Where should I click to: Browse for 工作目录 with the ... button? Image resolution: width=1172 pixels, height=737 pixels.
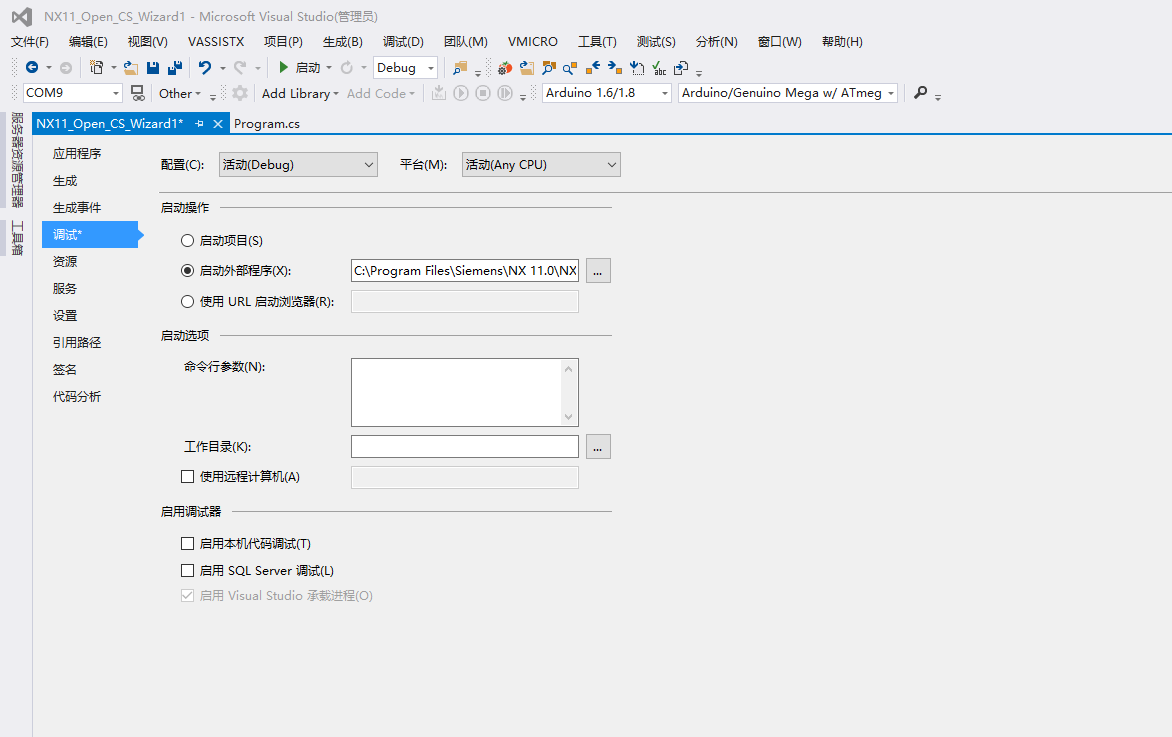tap(597, 446)
